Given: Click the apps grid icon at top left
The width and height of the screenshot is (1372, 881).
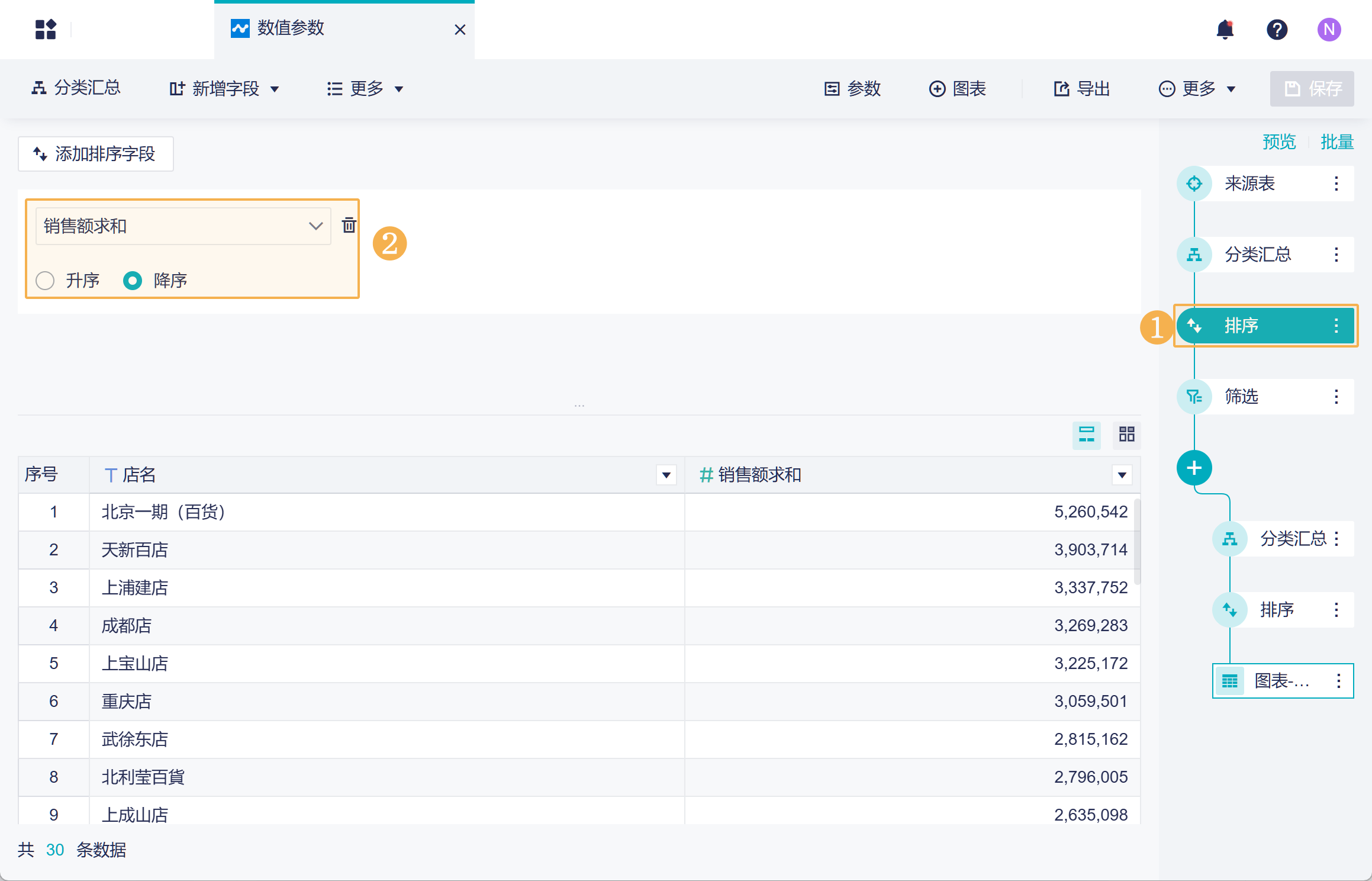Looking at the screenshot, I should click(46, 30).
